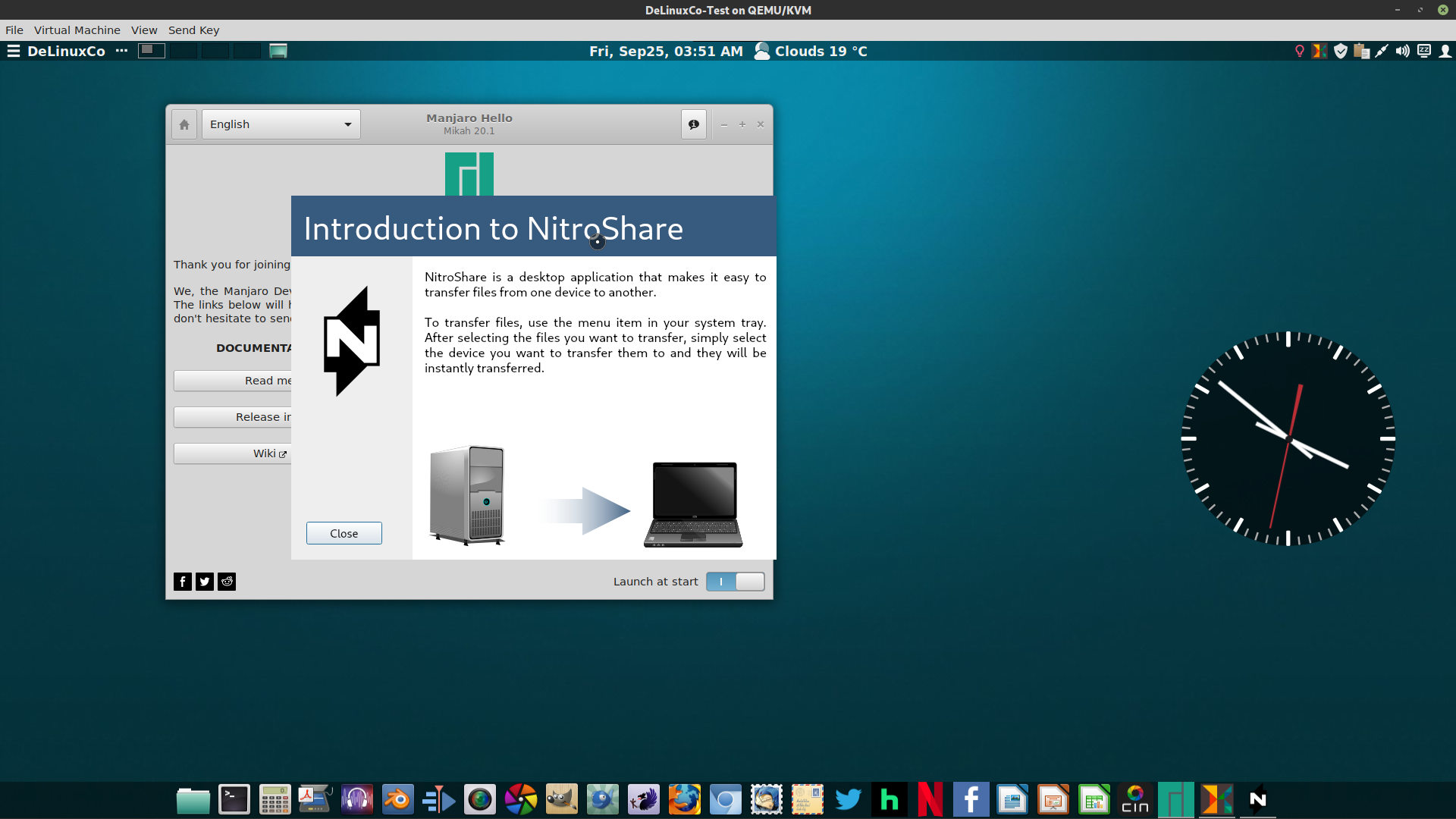1456x819 pixels.
Task: Open Manjaro Twitter link icon
Action: pyautogui.click(x=205, y=582)
